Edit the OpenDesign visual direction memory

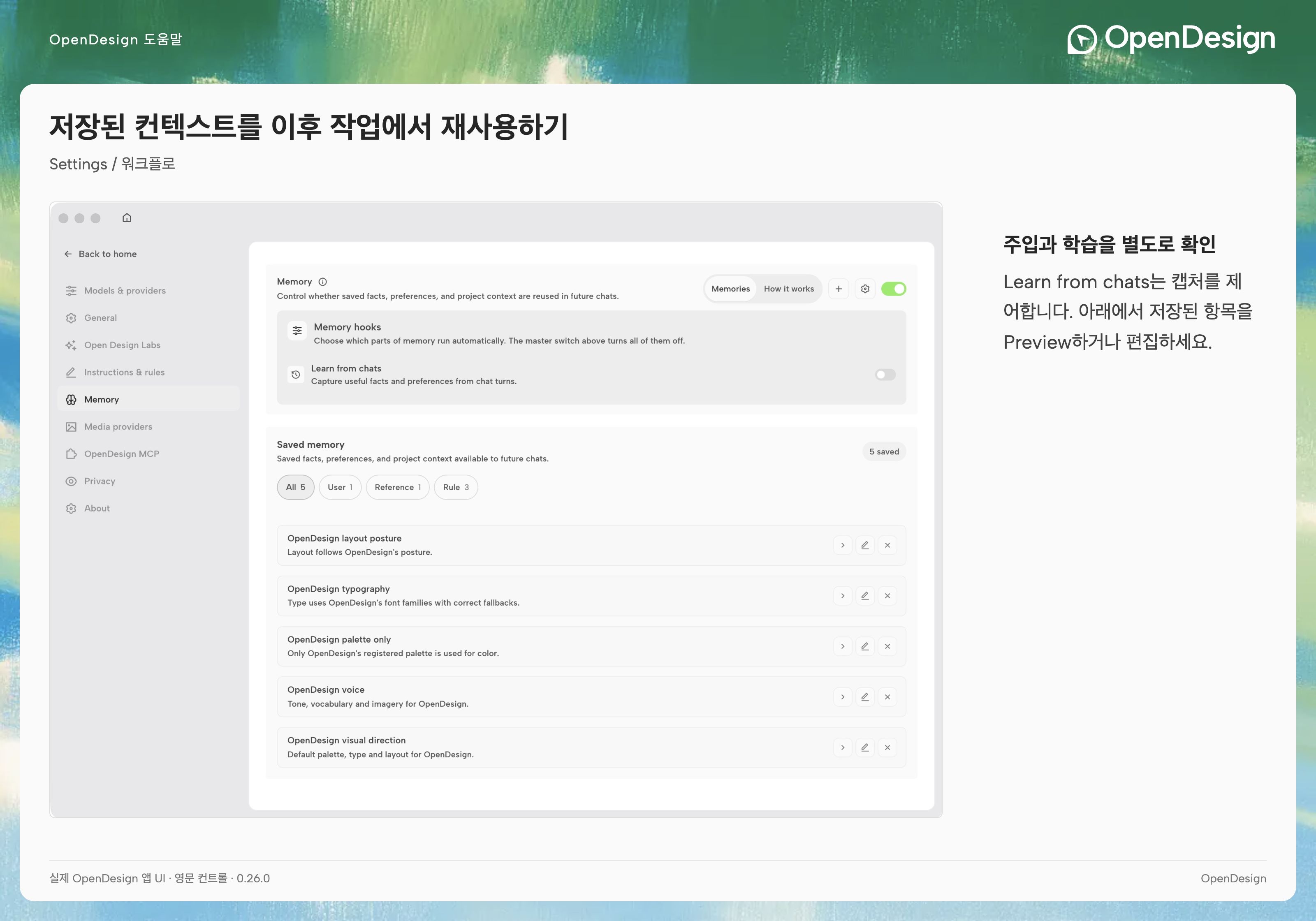[x=865, y=747]
